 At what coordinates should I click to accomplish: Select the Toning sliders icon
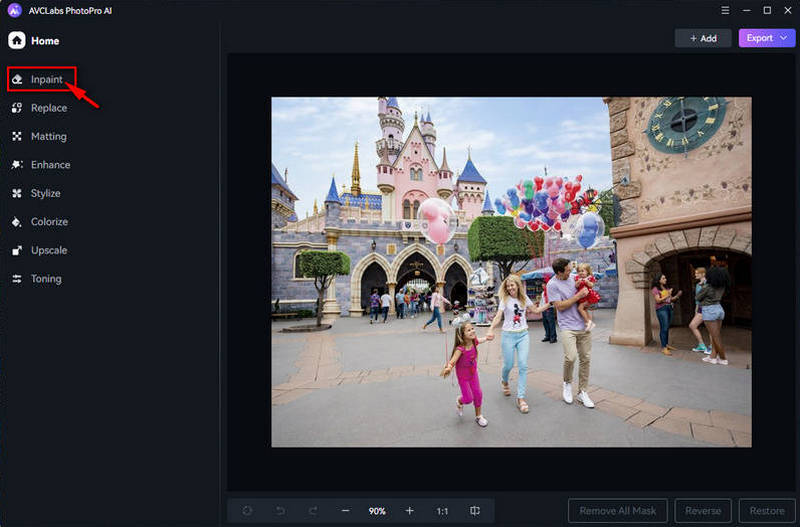click(x=17, y=279)
